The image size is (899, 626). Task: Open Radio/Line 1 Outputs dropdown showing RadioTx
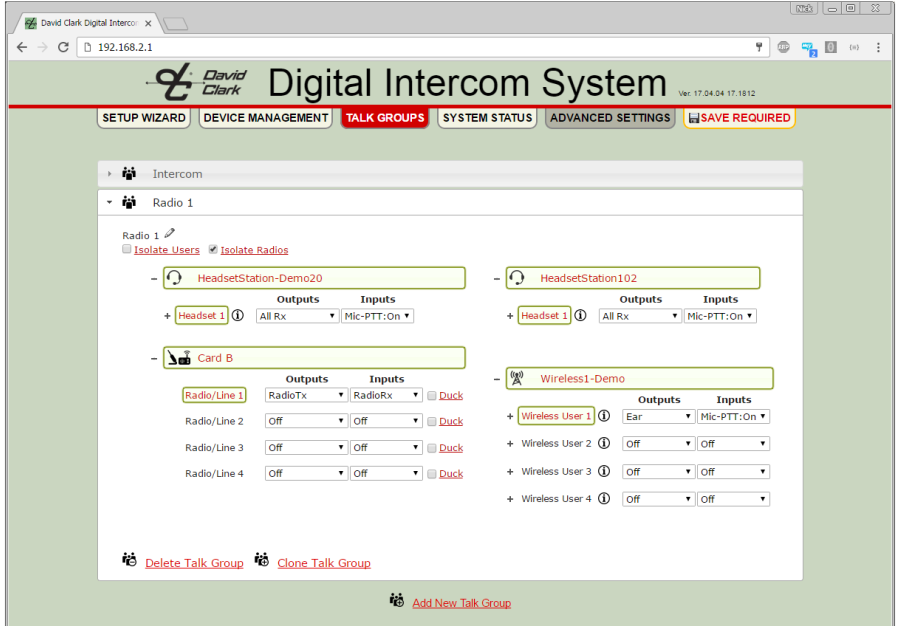306,395
